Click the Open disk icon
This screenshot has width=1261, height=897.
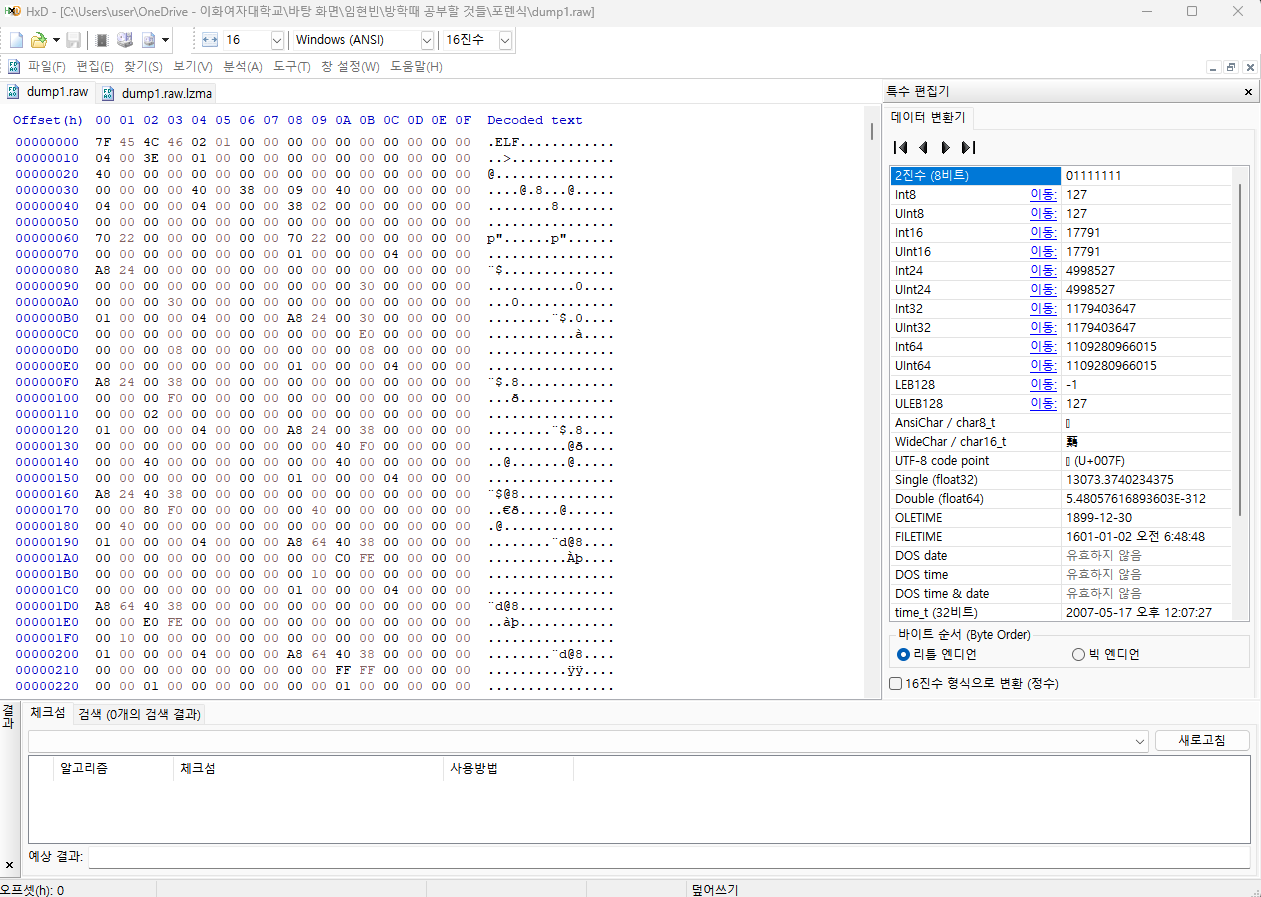[x=125, y=40]
